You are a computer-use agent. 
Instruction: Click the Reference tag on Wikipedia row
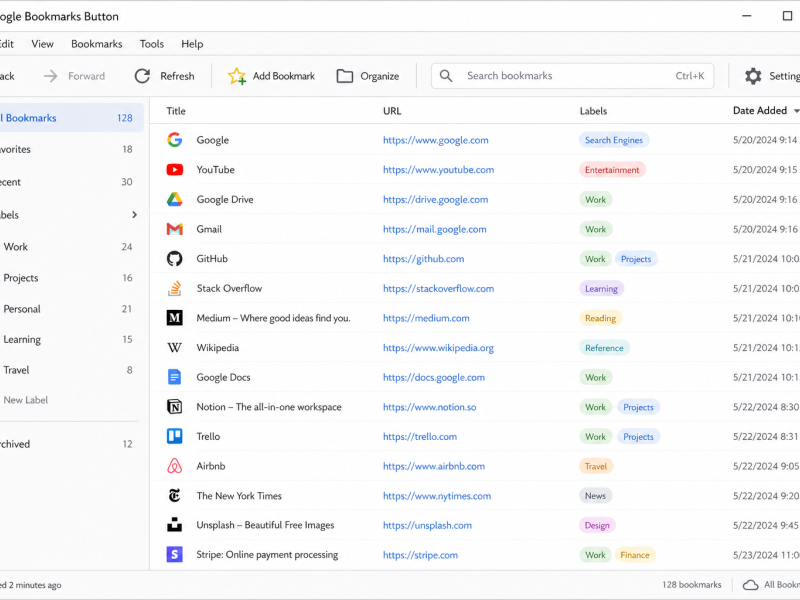(604, 347)
